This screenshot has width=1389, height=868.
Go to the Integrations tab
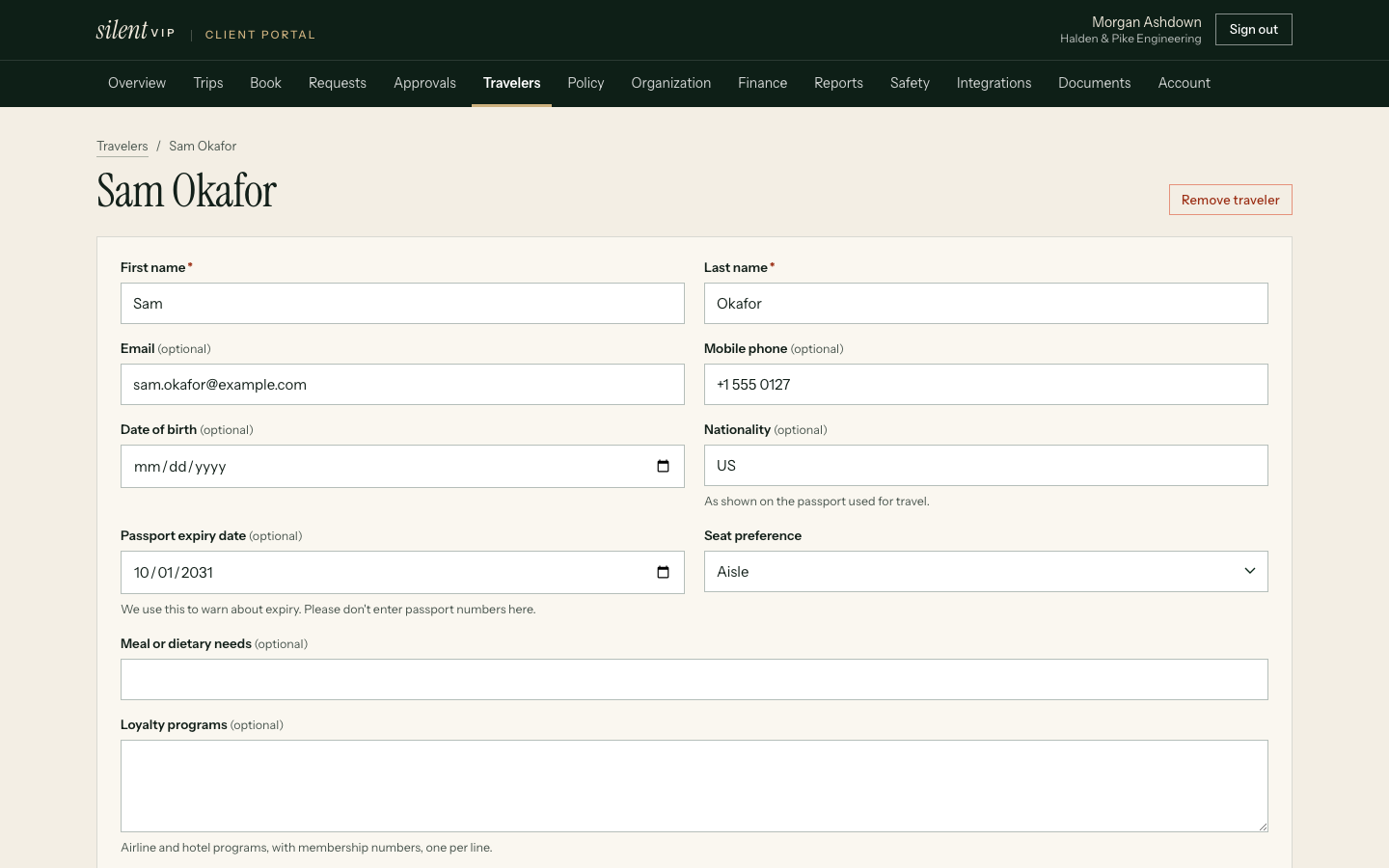point(994,83)
